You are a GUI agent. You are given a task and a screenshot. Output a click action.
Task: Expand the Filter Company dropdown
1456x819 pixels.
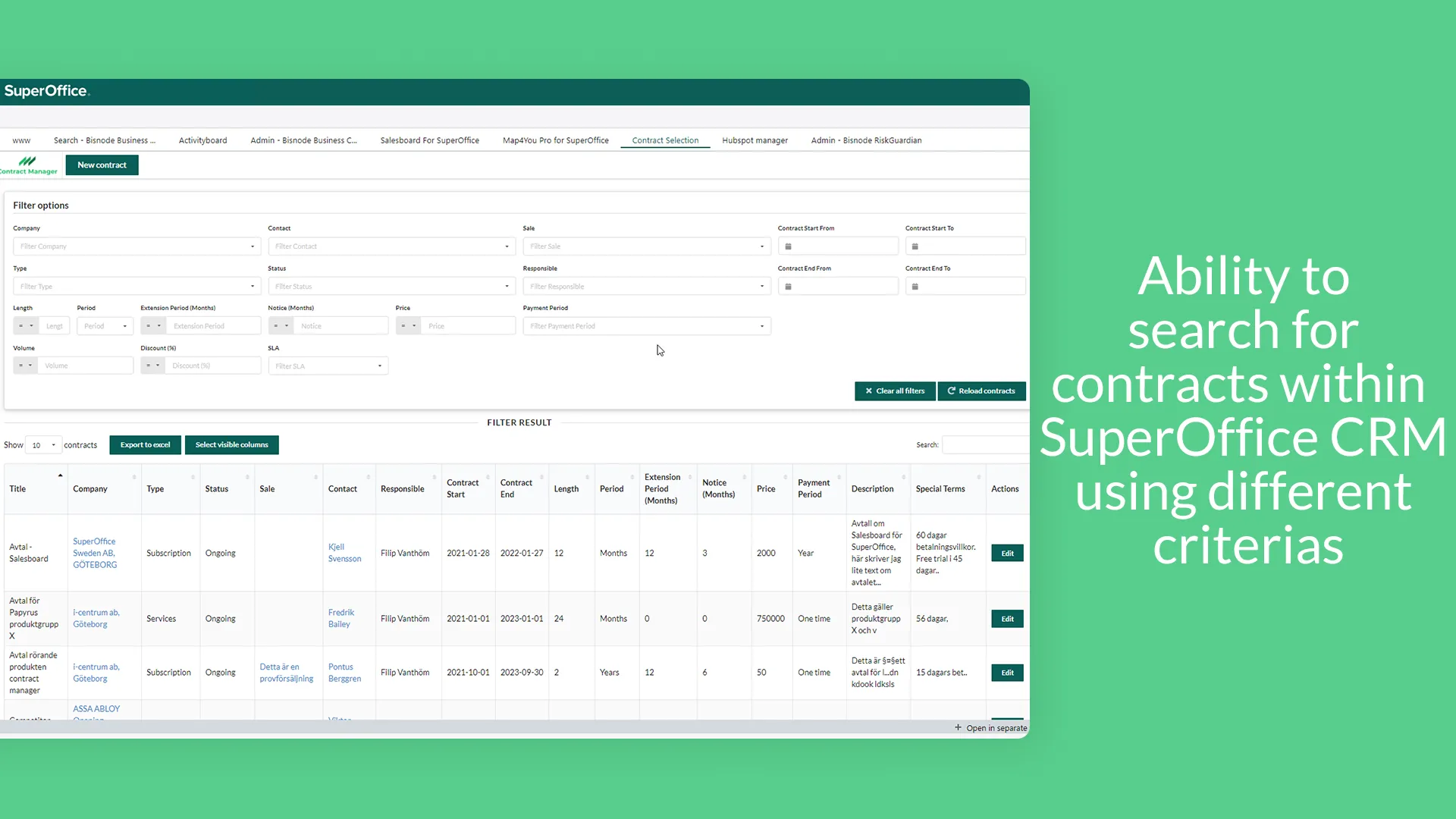pos(136,246)
